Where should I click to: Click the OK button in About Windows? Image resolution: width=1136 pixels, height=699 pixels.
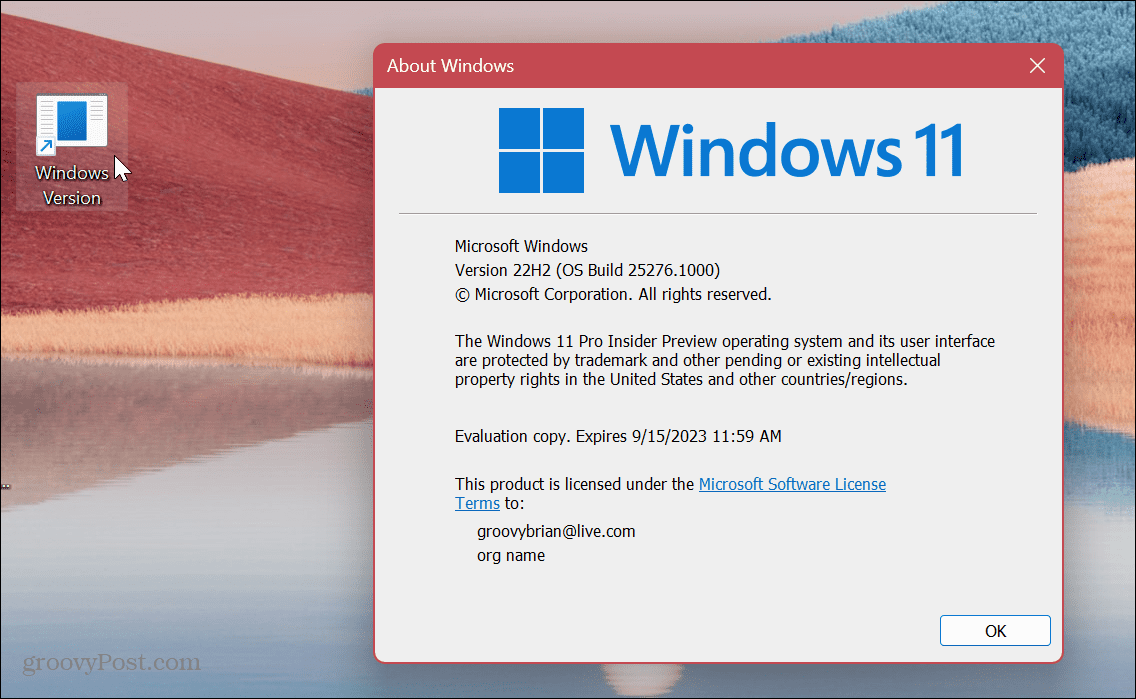pyautogui.click(x=995, y=631)
